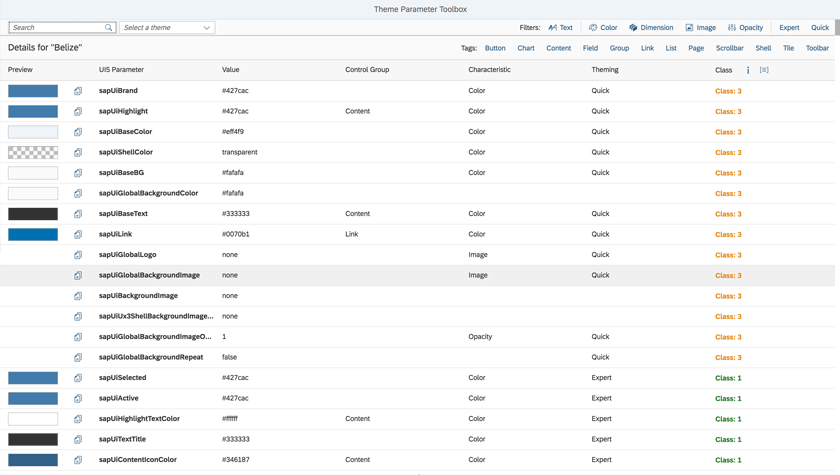Copy icon next to sapUiShellColor

(x=78, y=153)
